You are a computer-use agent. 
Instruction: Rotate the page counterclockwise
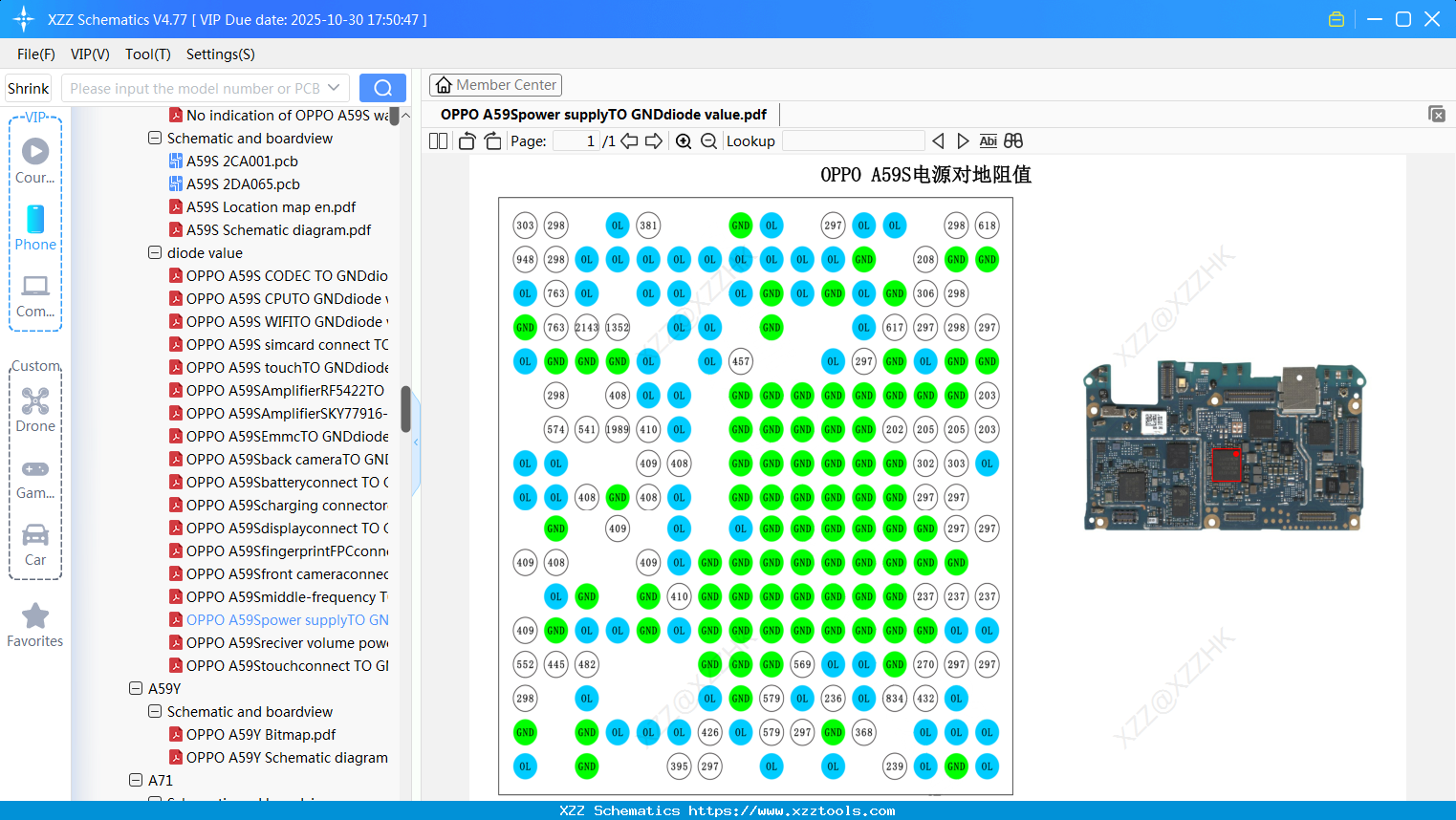[x=467, y=141]
